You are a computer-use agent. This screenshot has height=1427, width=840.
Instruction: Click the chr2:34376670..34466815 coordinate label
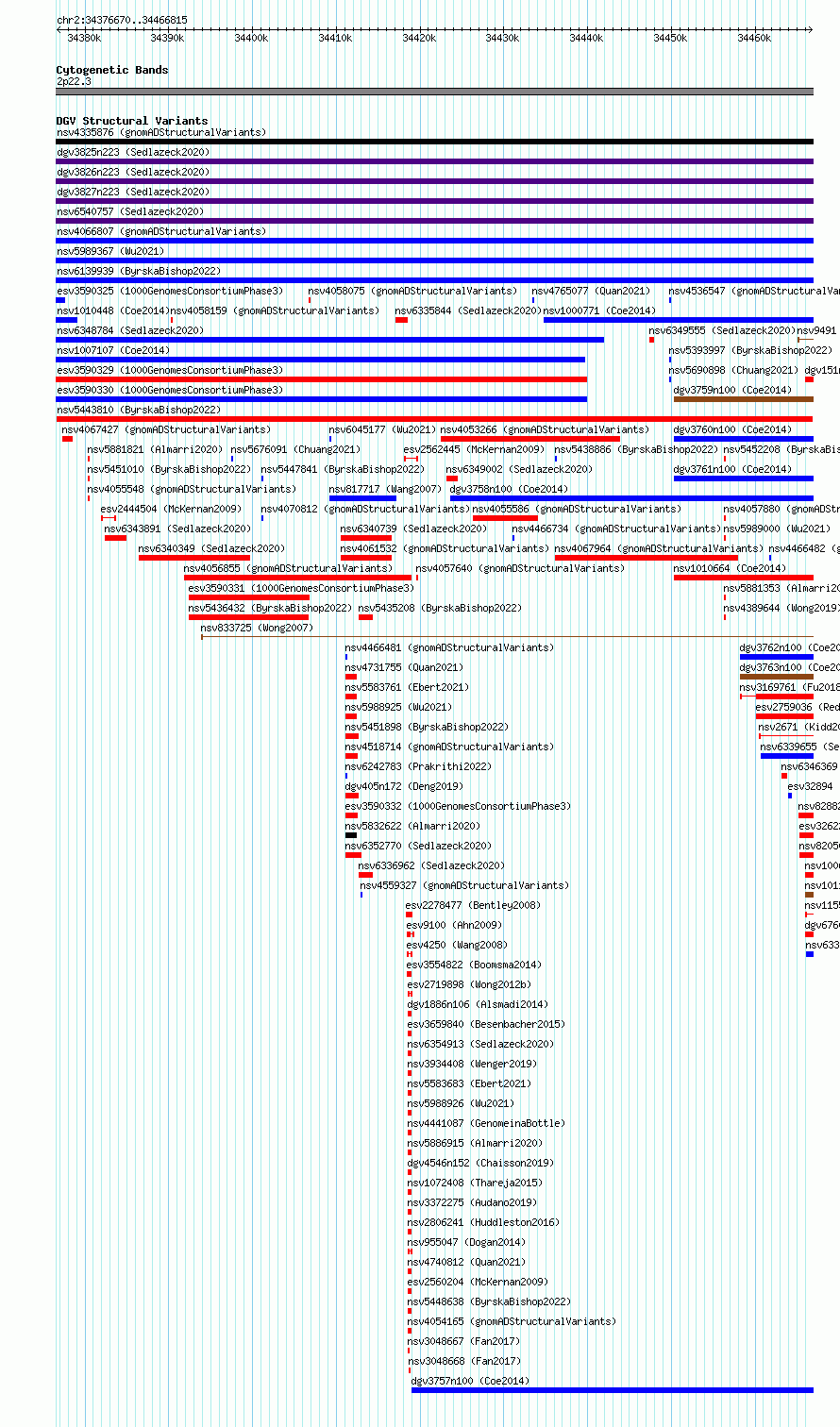[123, 20]
